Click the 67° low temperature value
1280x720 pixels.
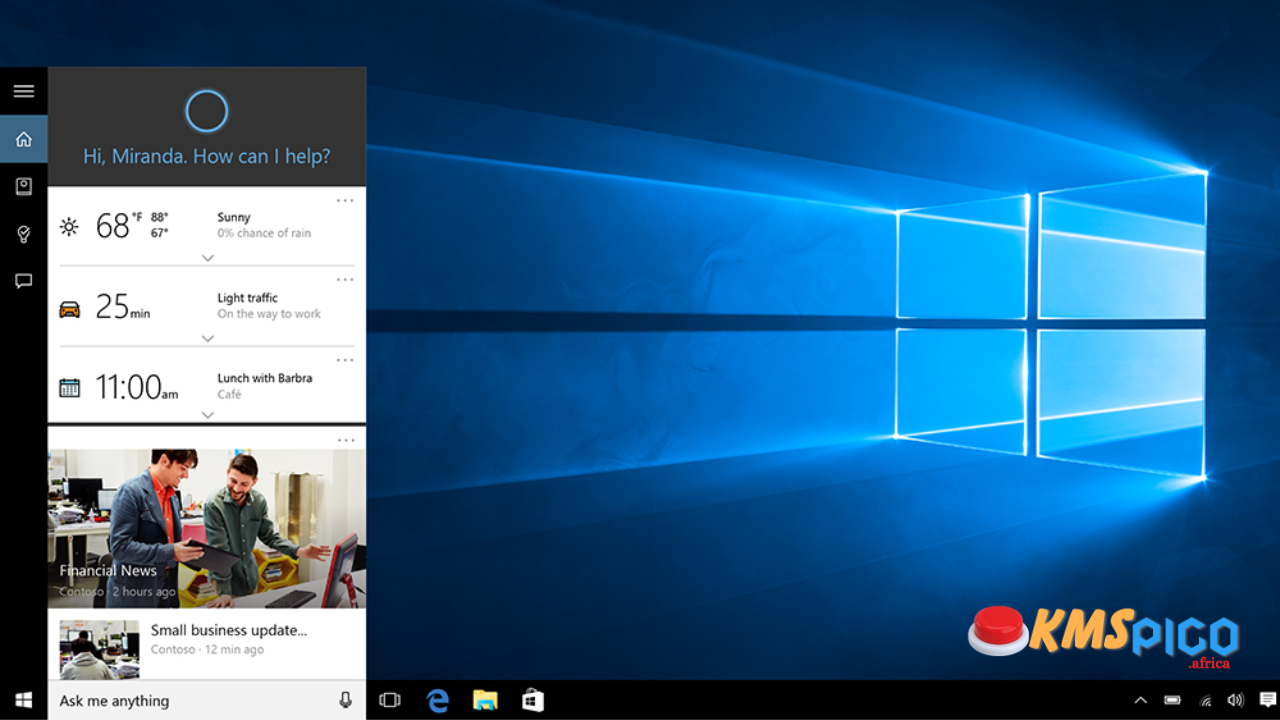pos(159,233)
